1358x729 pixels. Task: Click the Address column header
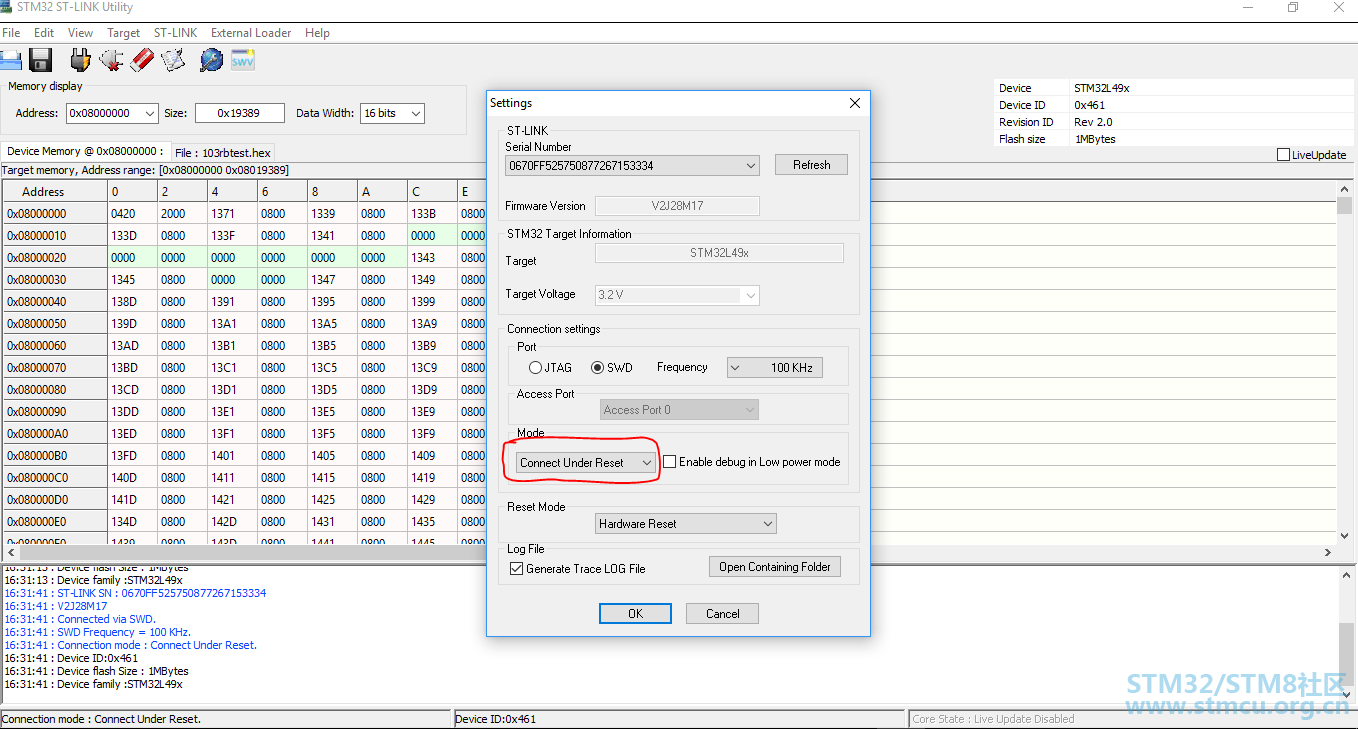coord(55,191)
